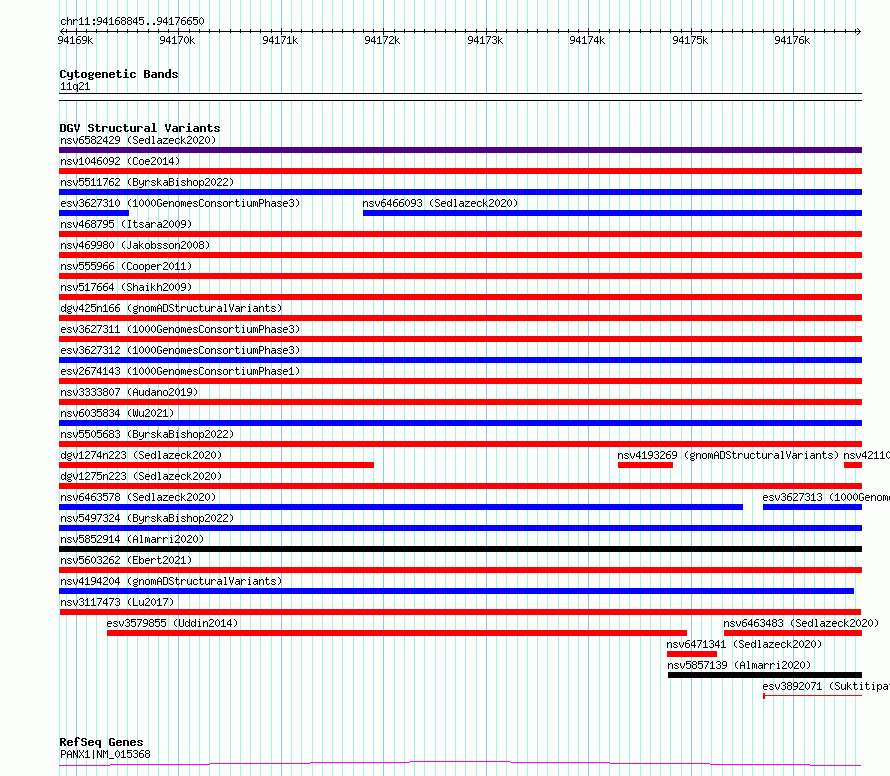Click the nsv5857139 (Almarri2020) label

click(x=739, y=665)
